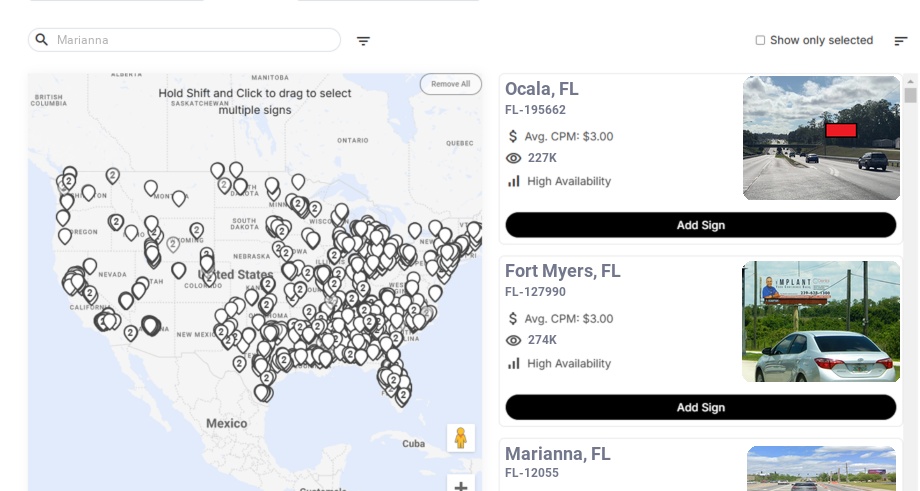Image resolution: width=920 pixels, height=491 pixels.
Task: Add the Ocala, FL sign
Action: click(x=700, y=225)
